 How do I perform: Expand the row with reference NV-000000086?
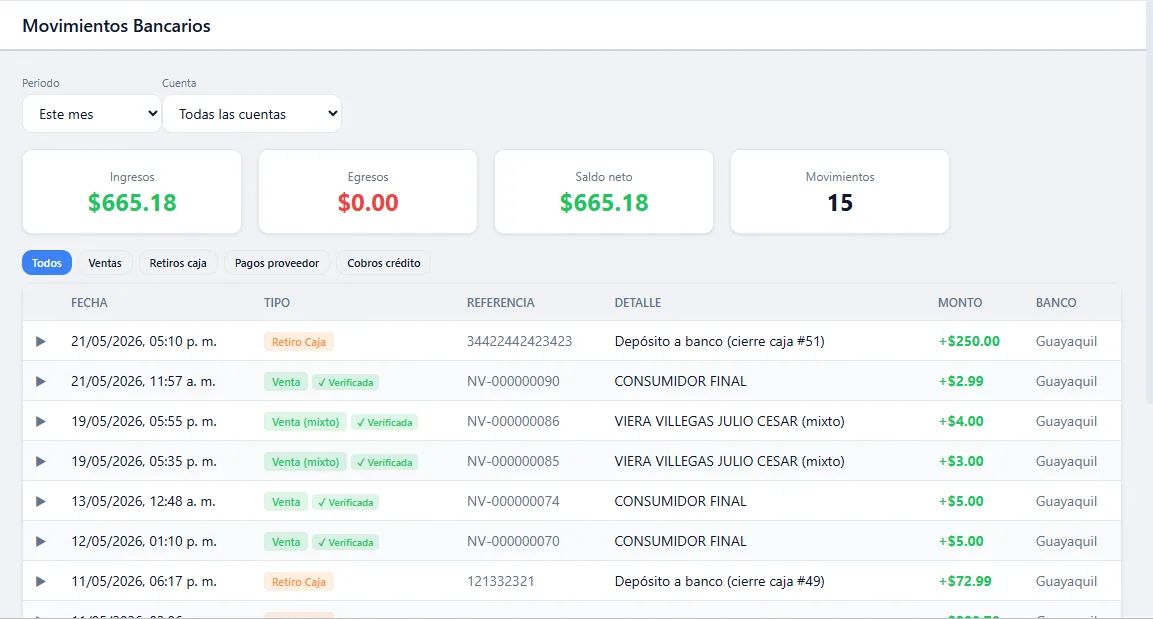pyautogui.click(x=41, y=421)
